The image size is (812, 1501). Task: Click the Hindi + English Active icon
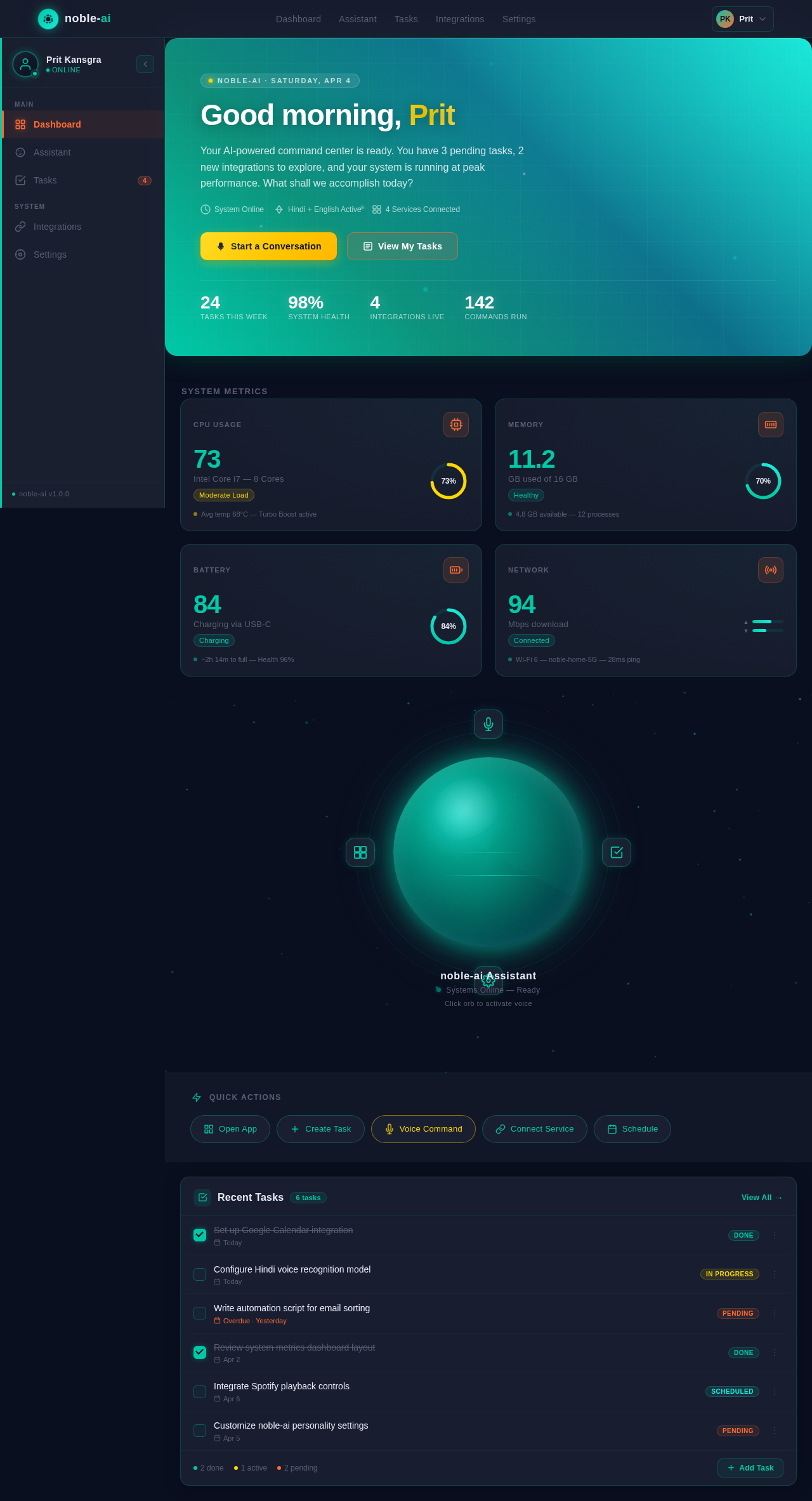[x=279, y=209]
